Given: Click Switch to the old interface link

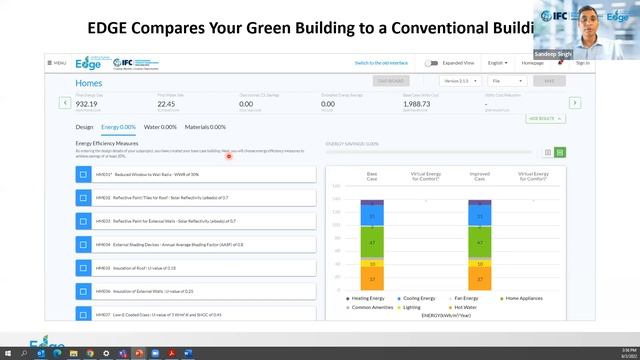Looking at the screenshot, I should [x=381, y=63].
